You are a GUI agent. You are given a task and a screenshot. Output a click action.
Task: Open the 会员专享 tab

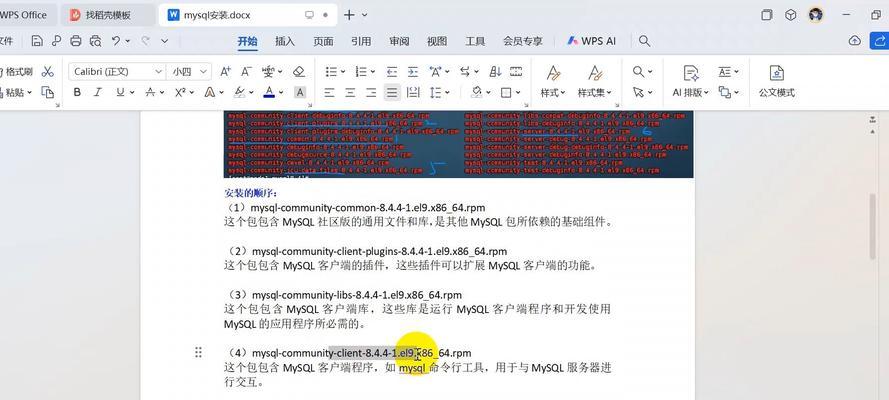(523, 41)
